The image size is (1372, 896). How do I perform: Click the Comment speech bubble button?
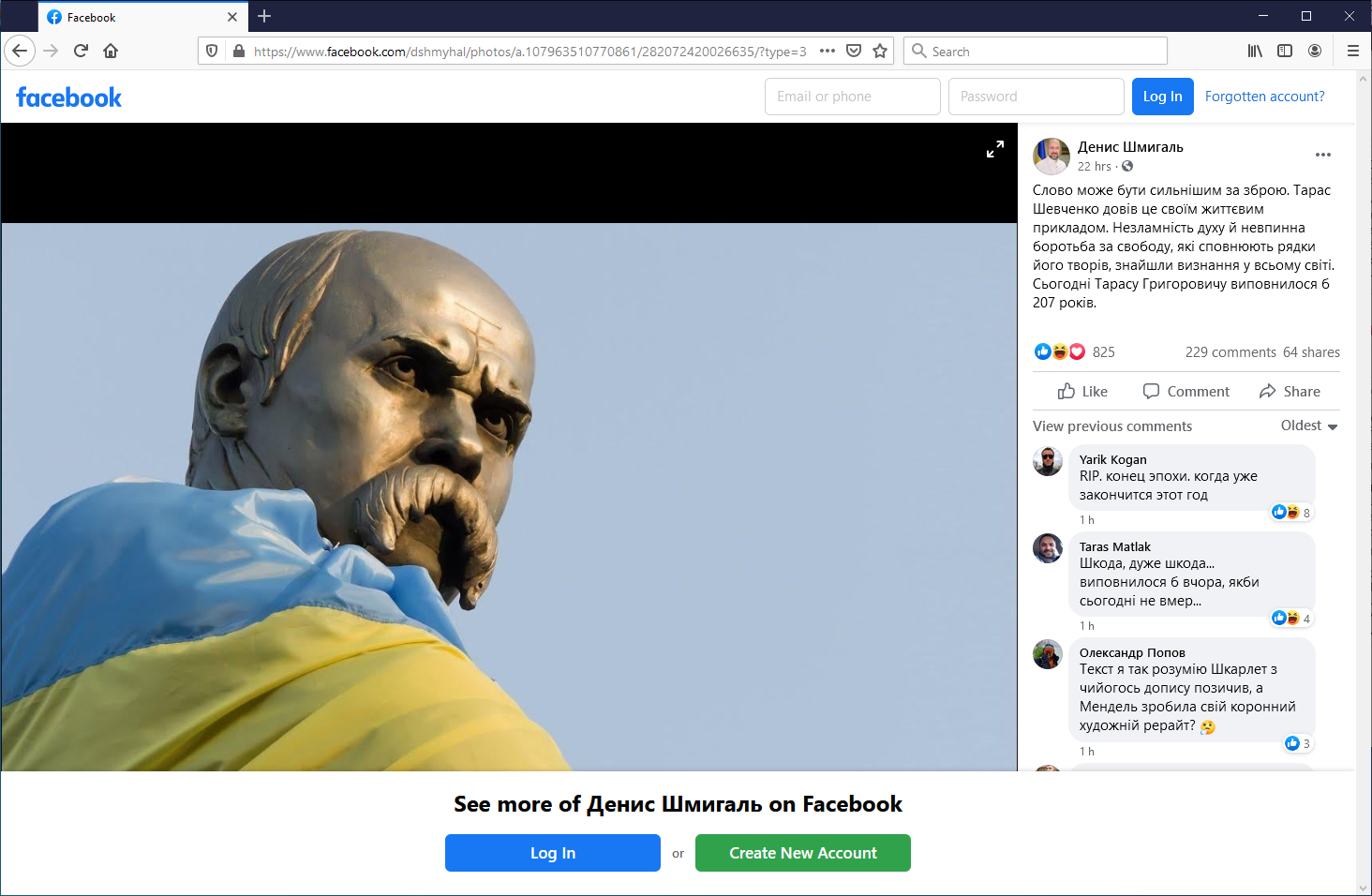click(x=1186, y=392)
